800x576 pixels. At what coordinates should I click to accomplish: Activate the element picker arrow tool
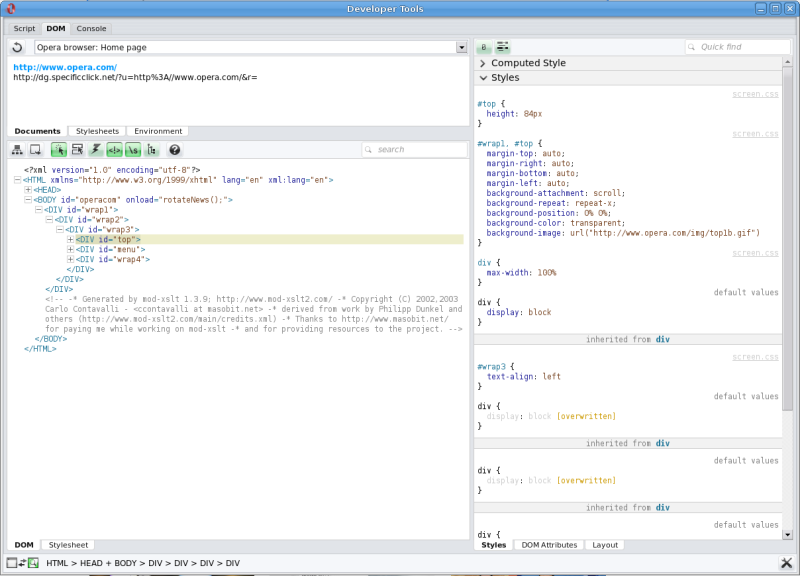click(x=60, y=149)
